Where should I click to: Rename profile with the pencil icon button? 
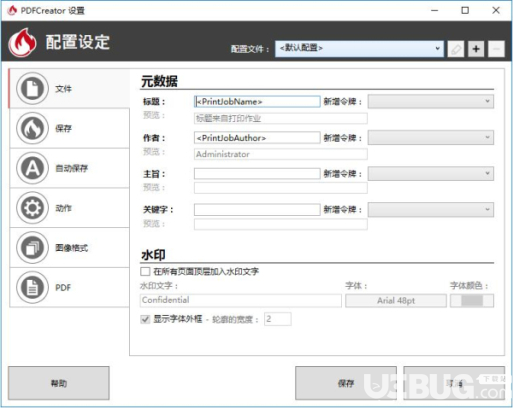point(456,49)
